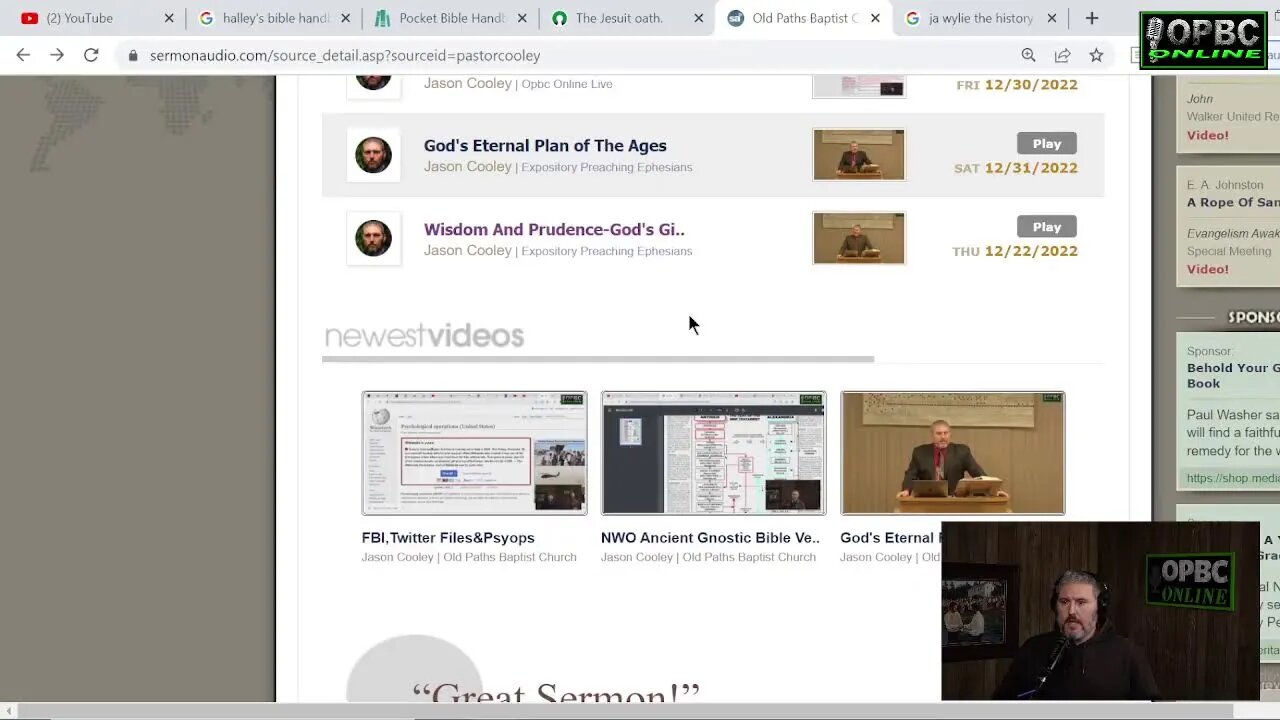Open FBI, Twitter Files & Psyops video thumbnail
The width and height of the screenshot is (1280, 720).
pyautogui.click(x=474, y=453)
